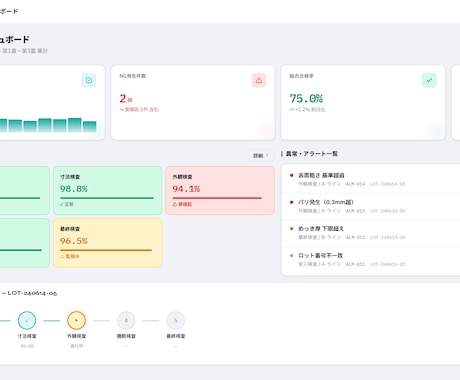Select the red 94.1% inspection card

pos(220,191)
